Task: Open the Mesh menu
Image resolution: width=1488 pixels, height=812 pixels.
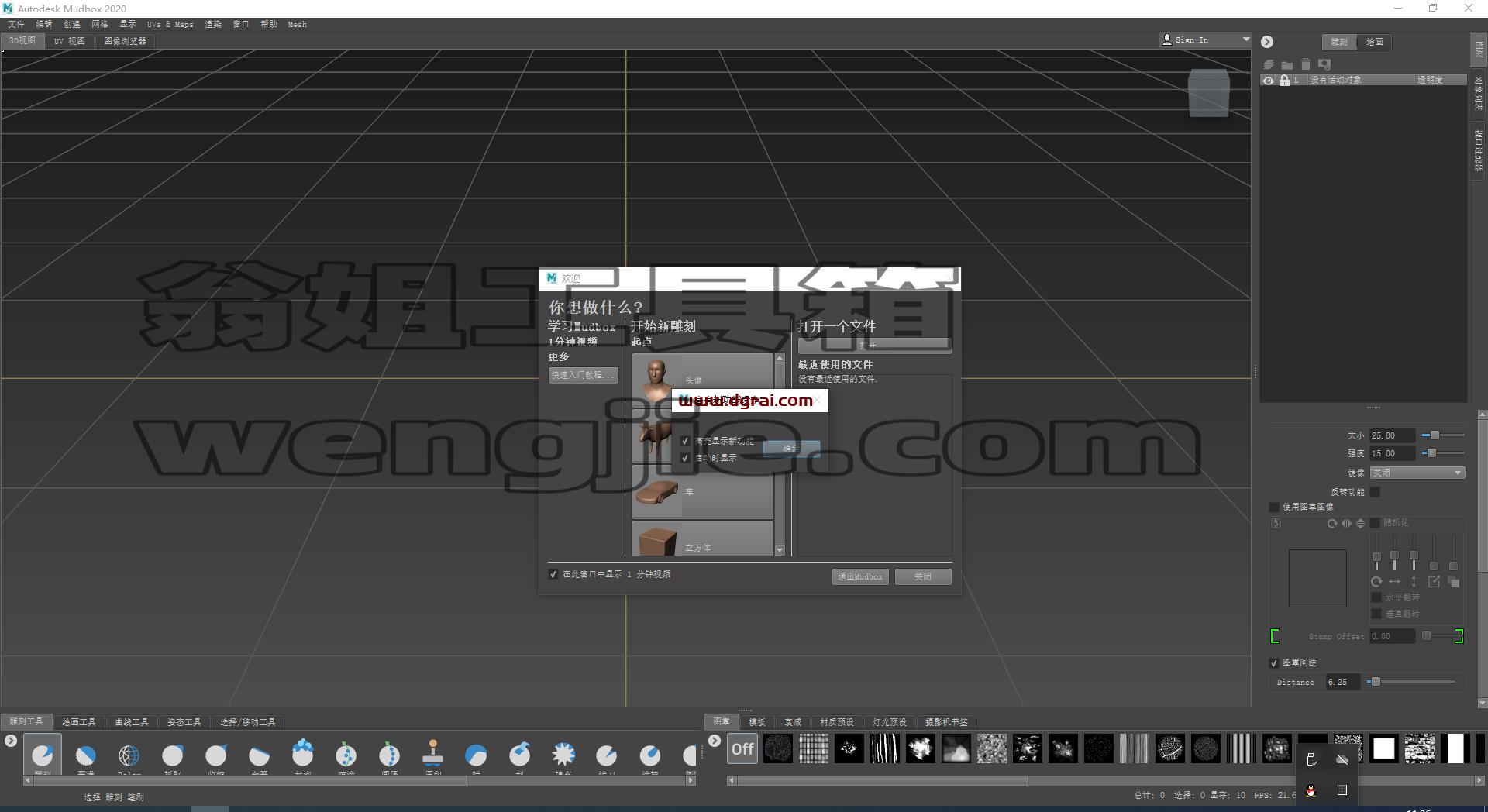Action: click(297, 24)
